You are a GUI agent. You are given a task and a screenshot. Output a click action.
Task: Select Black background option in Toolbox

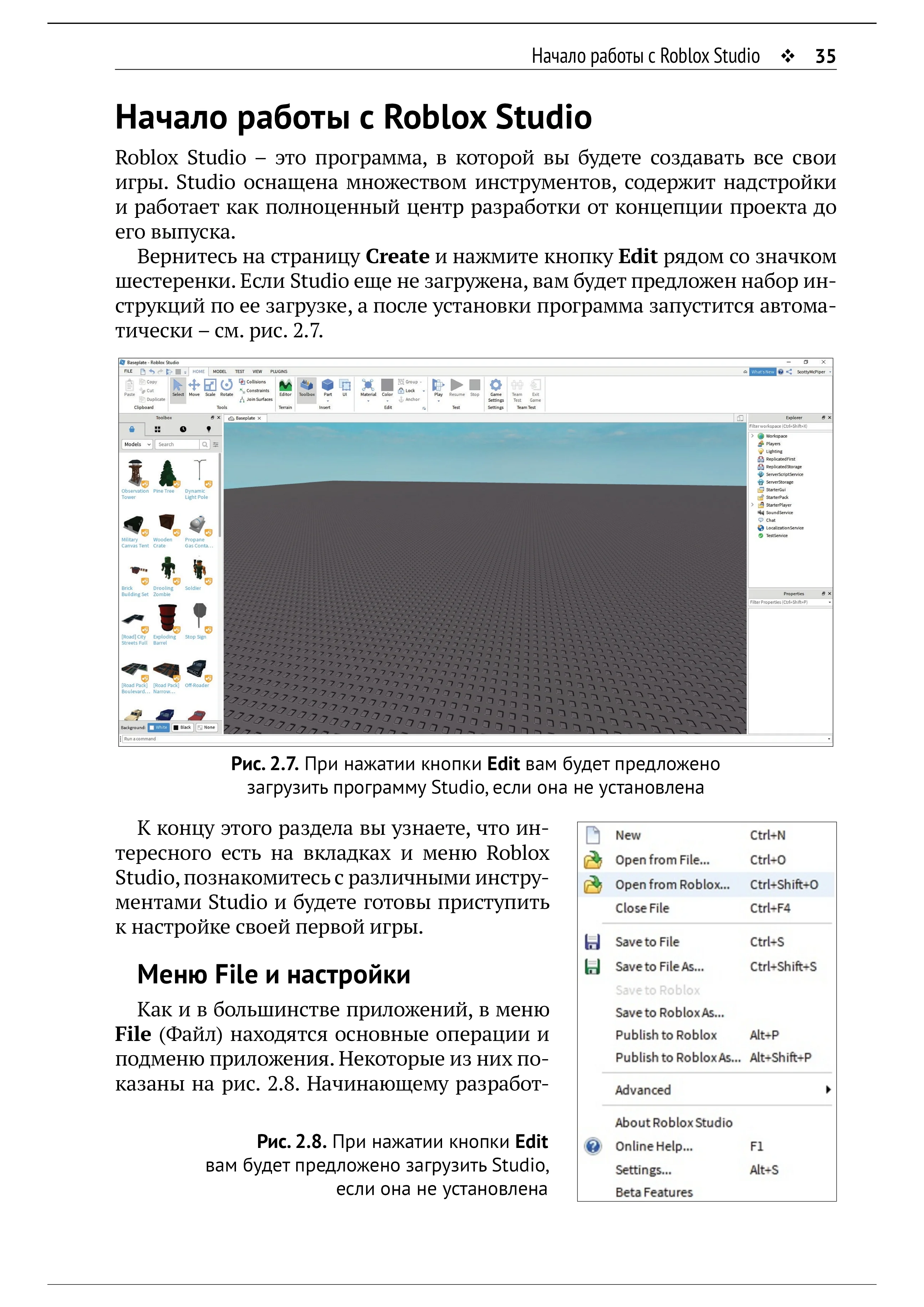182,727
